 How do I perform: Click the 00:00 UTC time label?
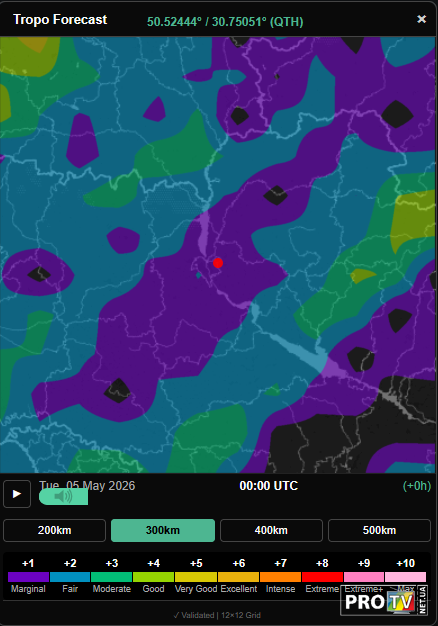tap(269, 485)
